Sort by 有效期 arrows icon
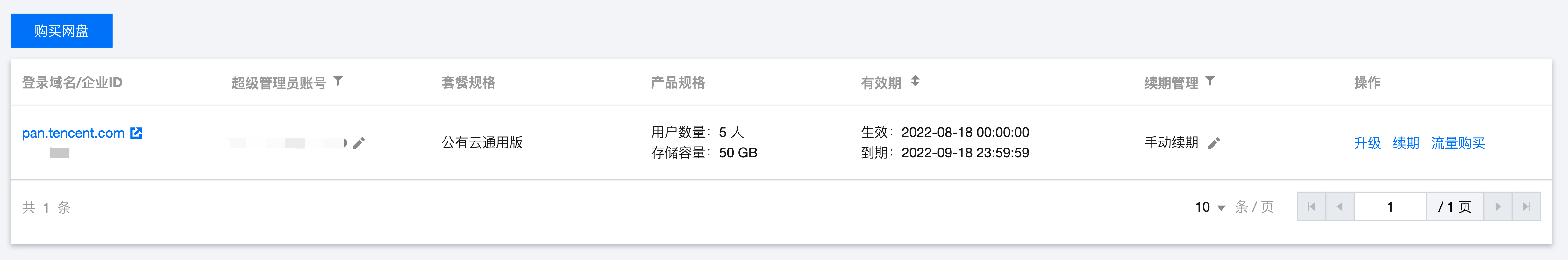1568x260 pixels. pos(915,81)
